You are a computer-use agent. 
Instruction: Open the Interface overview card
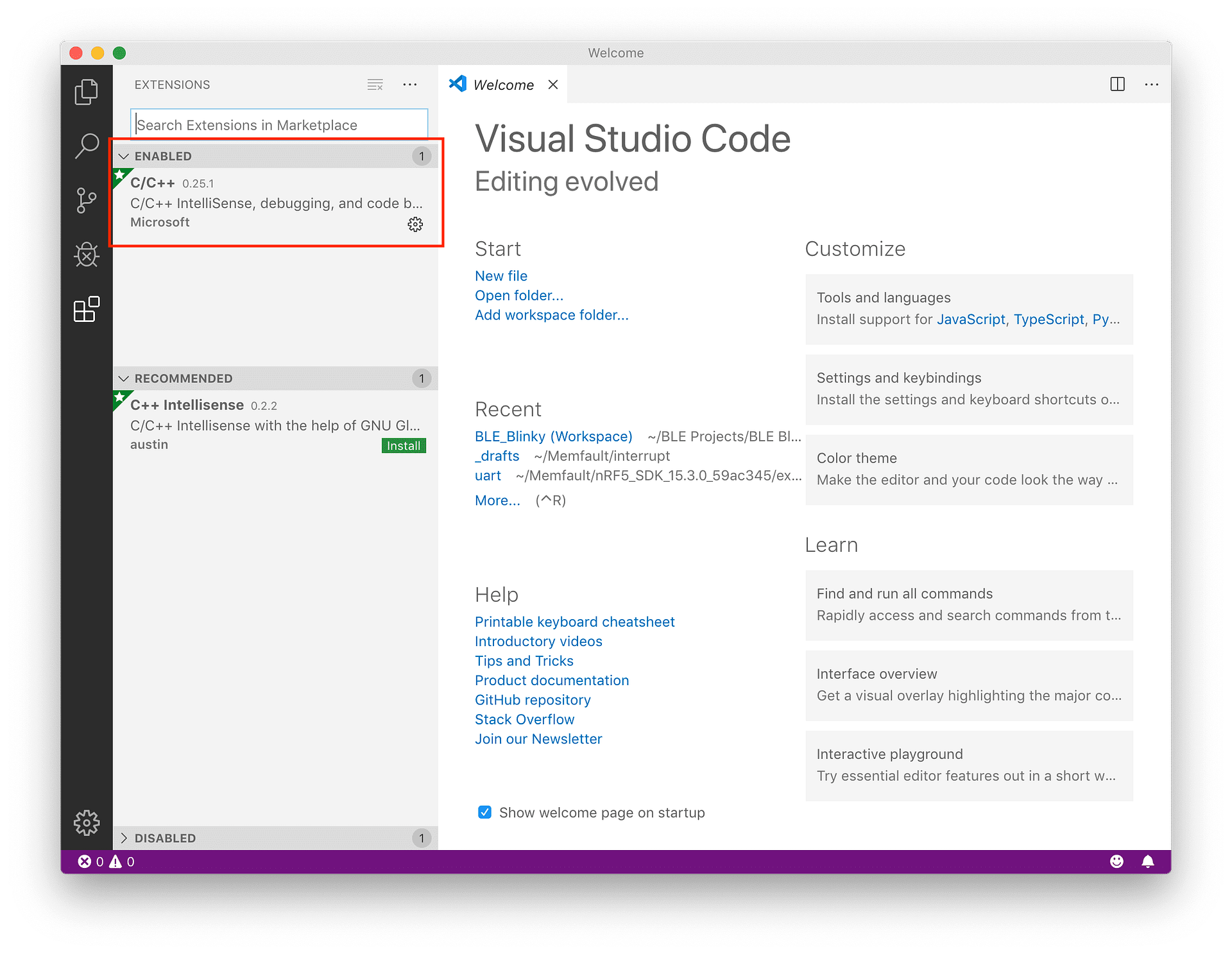coord(969,685)
